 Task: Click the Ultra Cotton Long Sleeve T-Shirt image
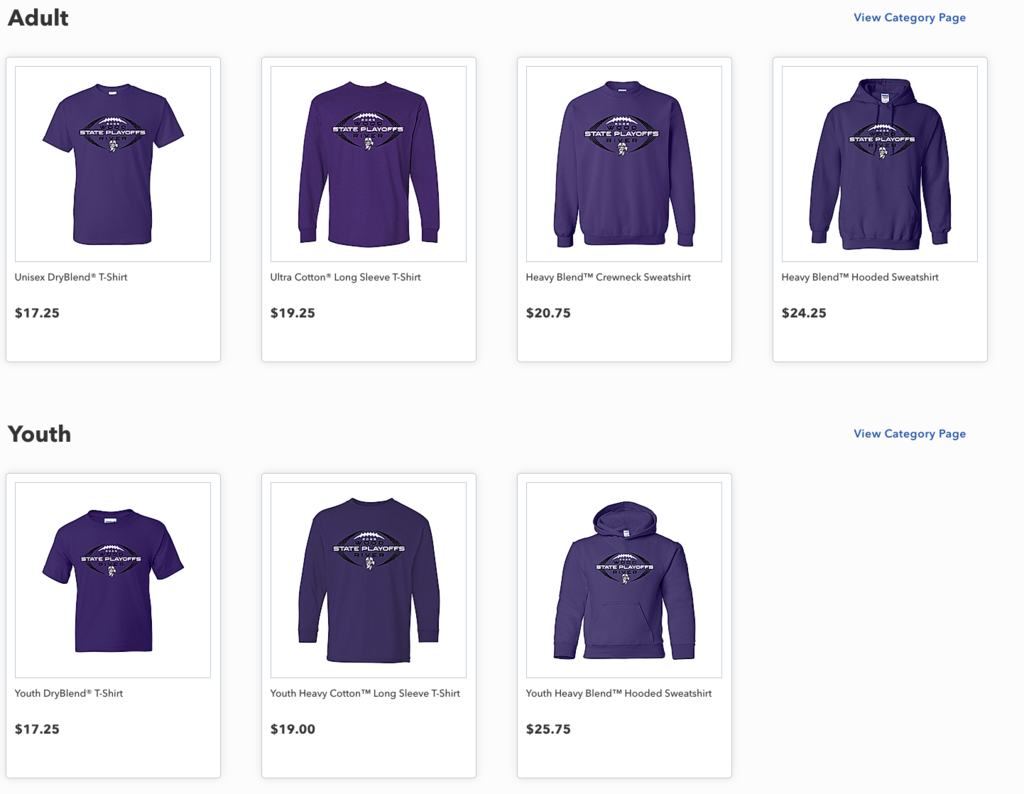pos(368,164)
